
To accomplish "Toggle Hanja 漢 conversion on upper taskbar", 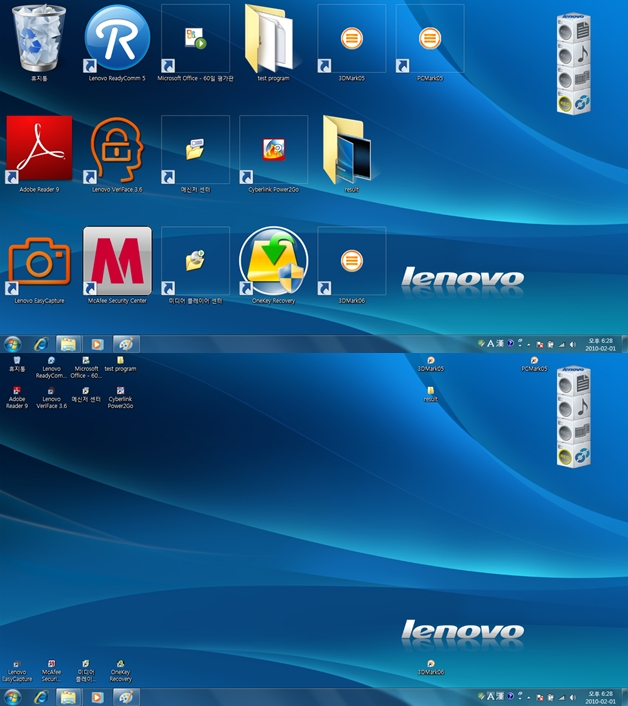I will [x=500, y=344].
